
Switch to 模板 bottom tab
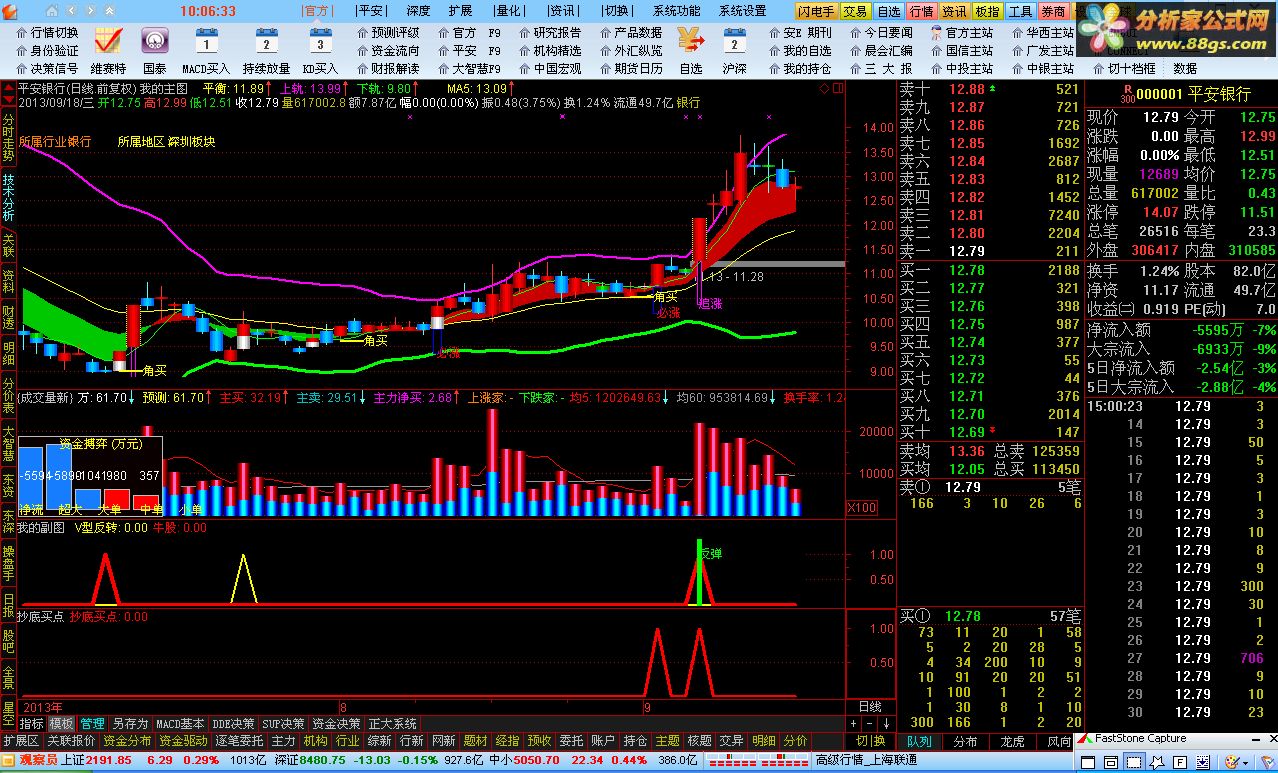click(x=61, y=723)
